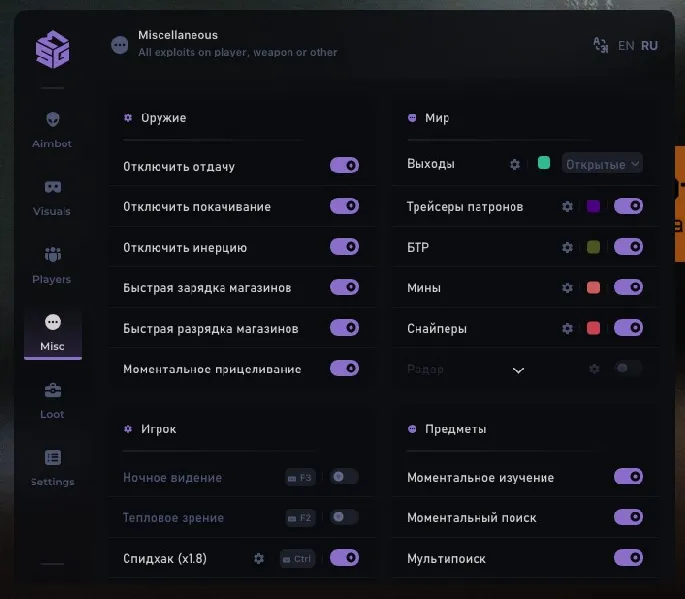The height and width of the screenshot is (599, 685).
Task: Expand the chevron below Снайперы
Action: point(518,370)
